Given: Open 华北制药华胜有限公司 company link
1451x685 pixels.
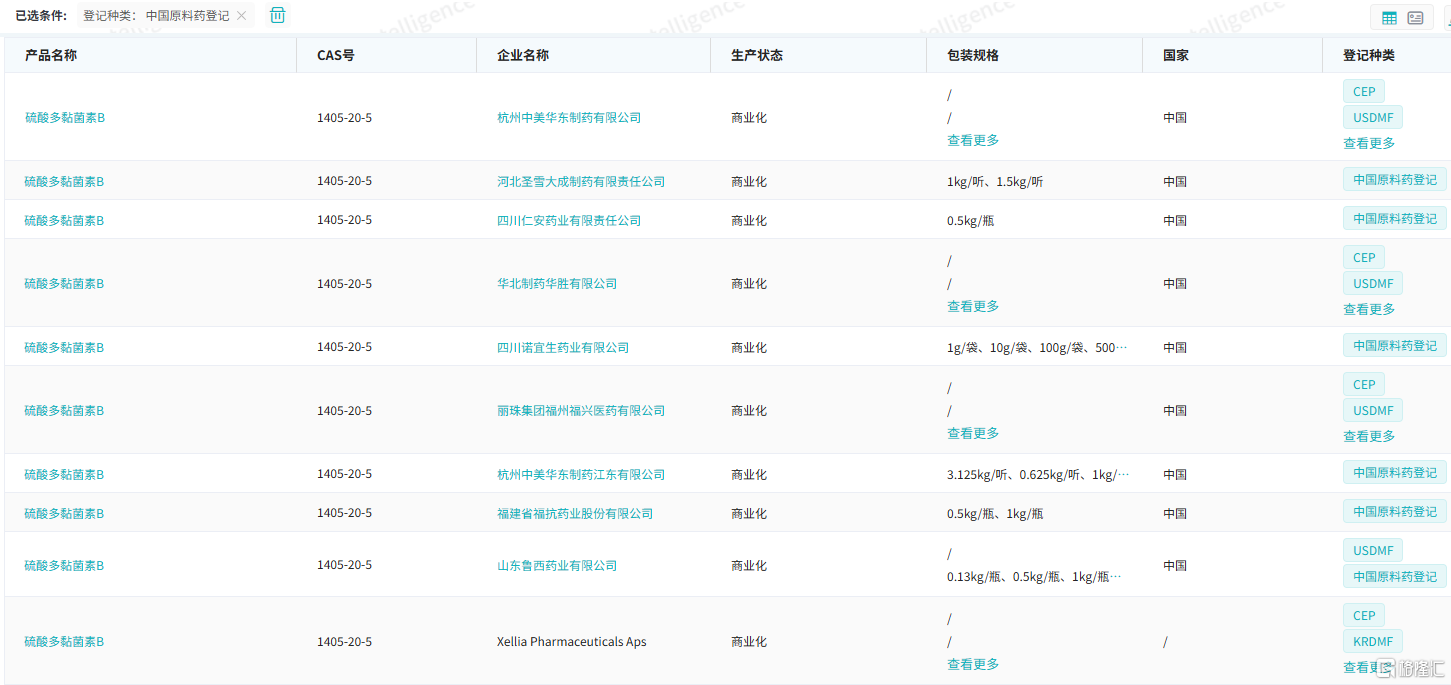Looking at the screenshot, I should [557, 283].
